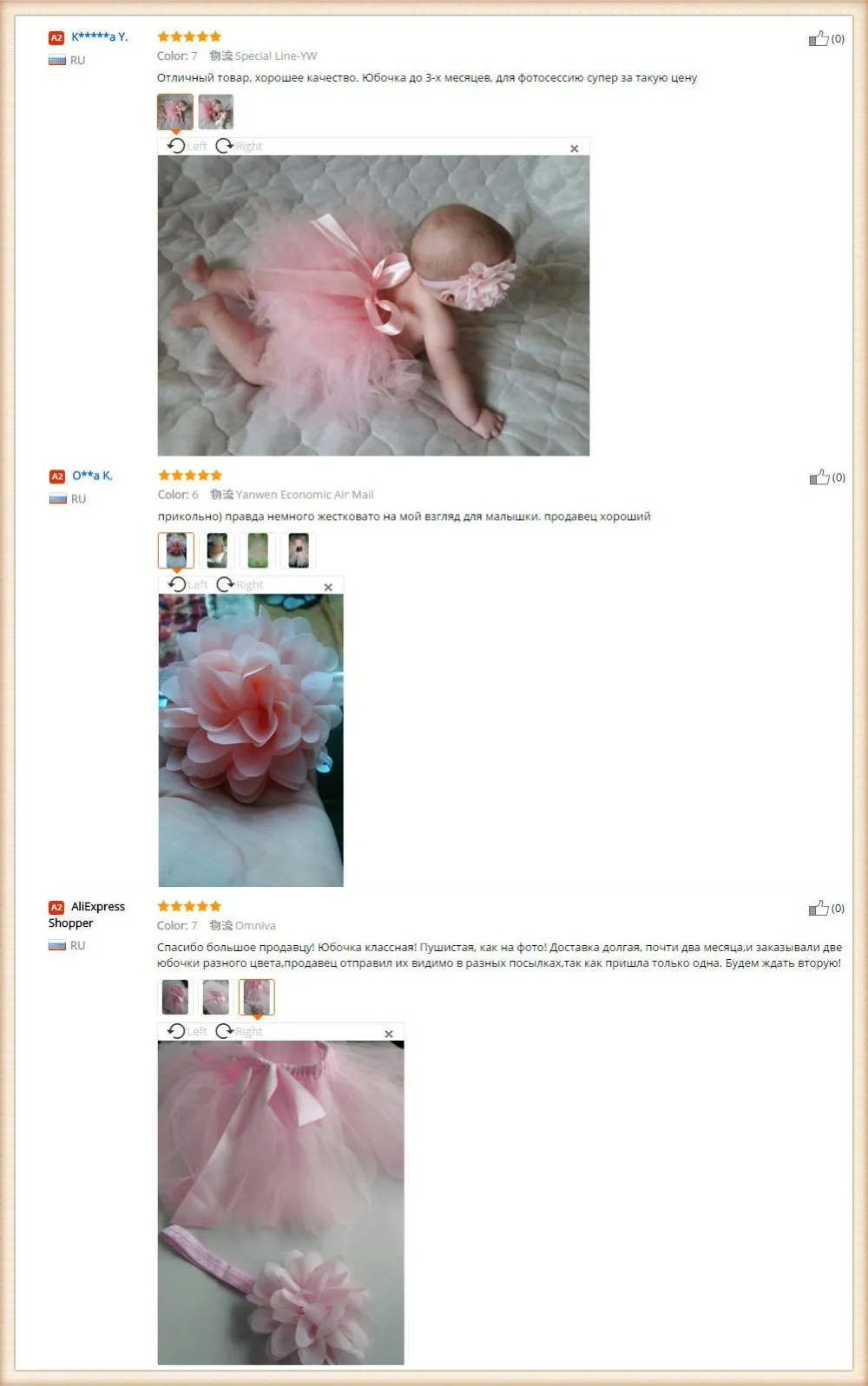Open fourth thumbnail in O**a K.'s review
The height and width of the screenshot is (1386, 868).
pos(299,550)
